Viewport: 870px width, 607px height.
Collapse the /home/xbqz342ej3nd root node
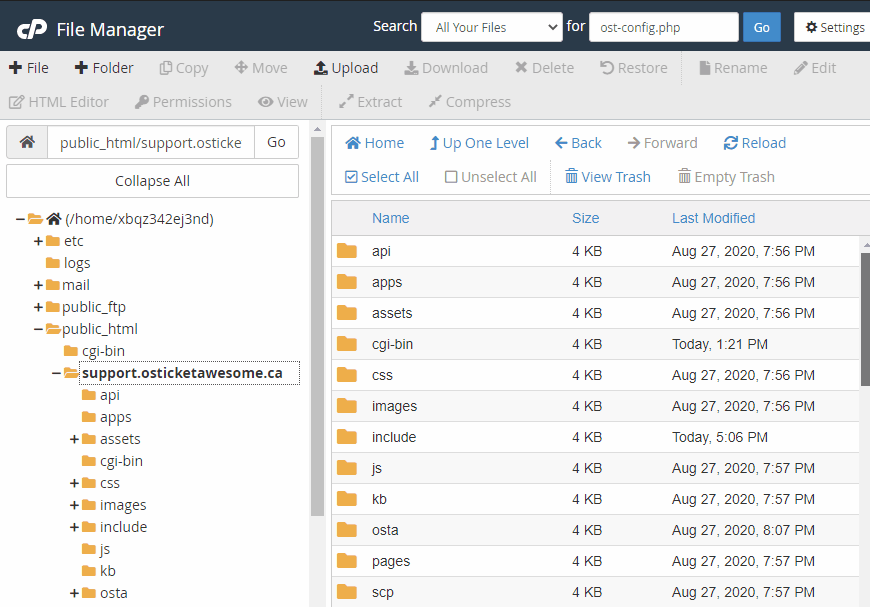tap(19, 219)
